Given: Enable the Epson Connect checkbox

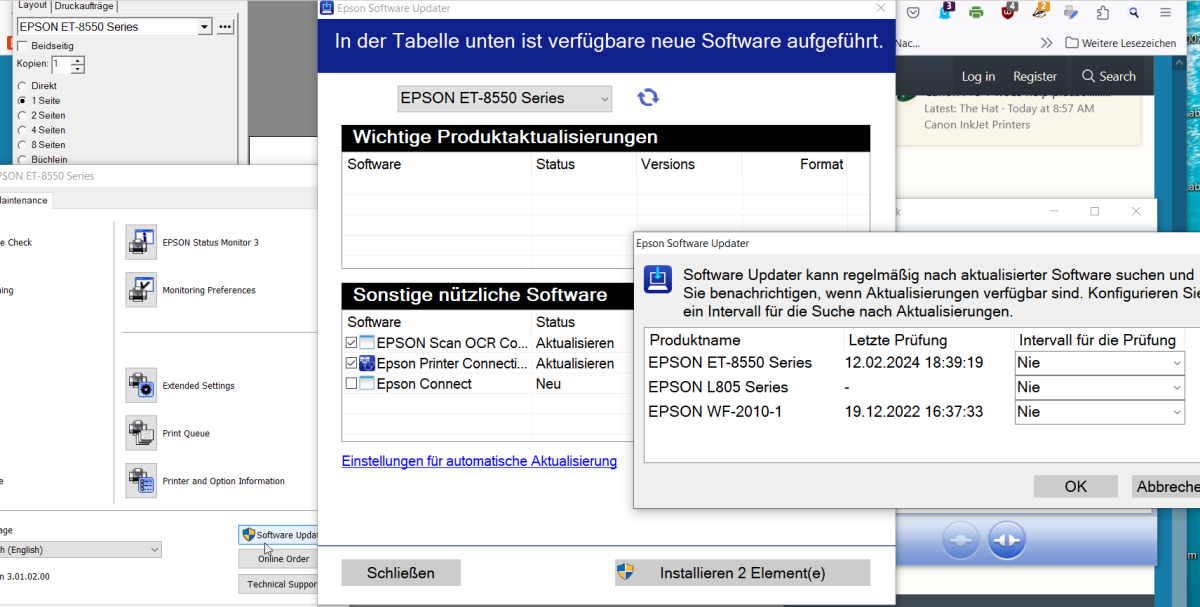Looking at the screenshot, I should point(351,384).
